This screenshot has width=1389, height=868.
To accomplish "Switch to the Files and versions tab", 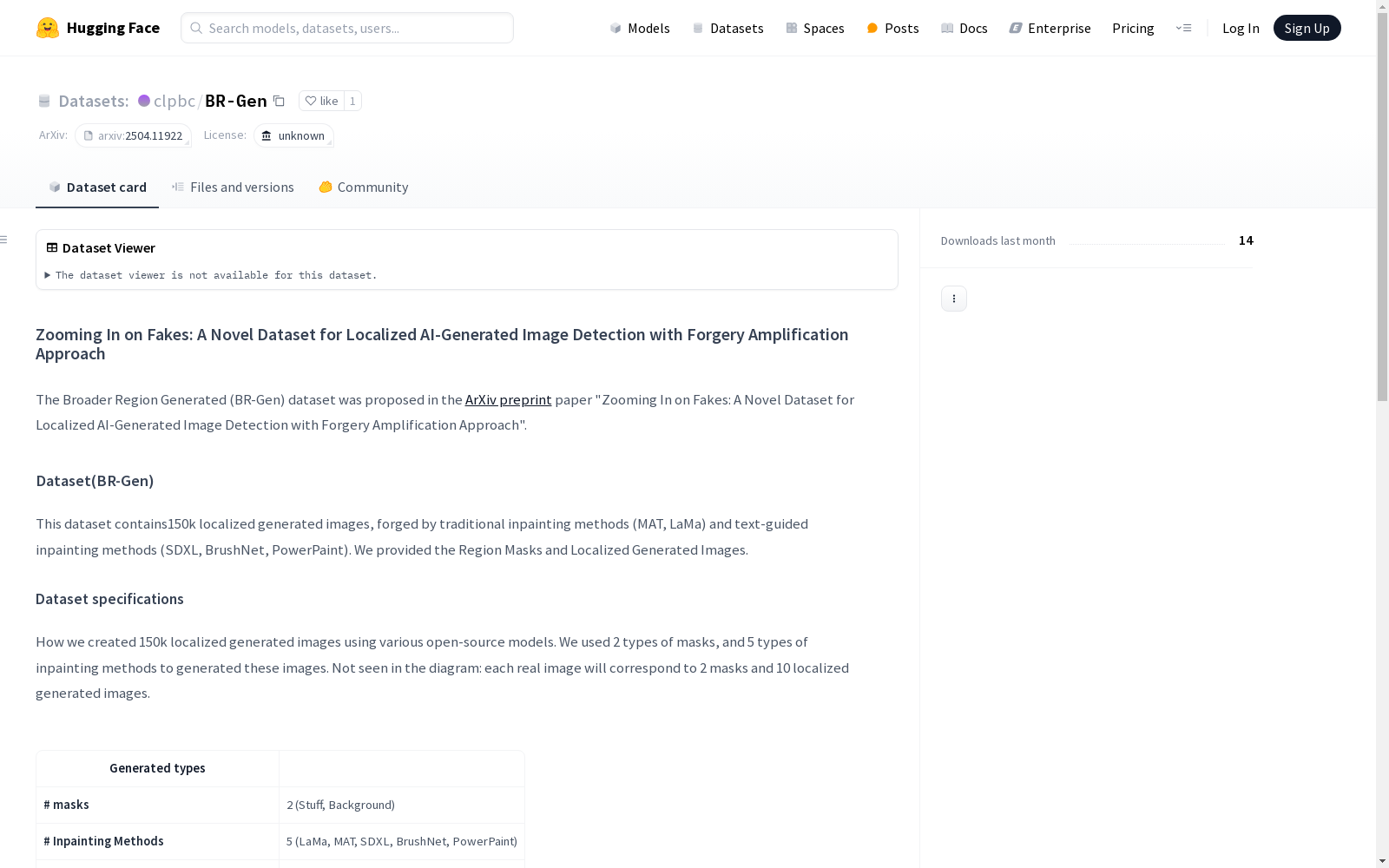I will pos(233,187).
